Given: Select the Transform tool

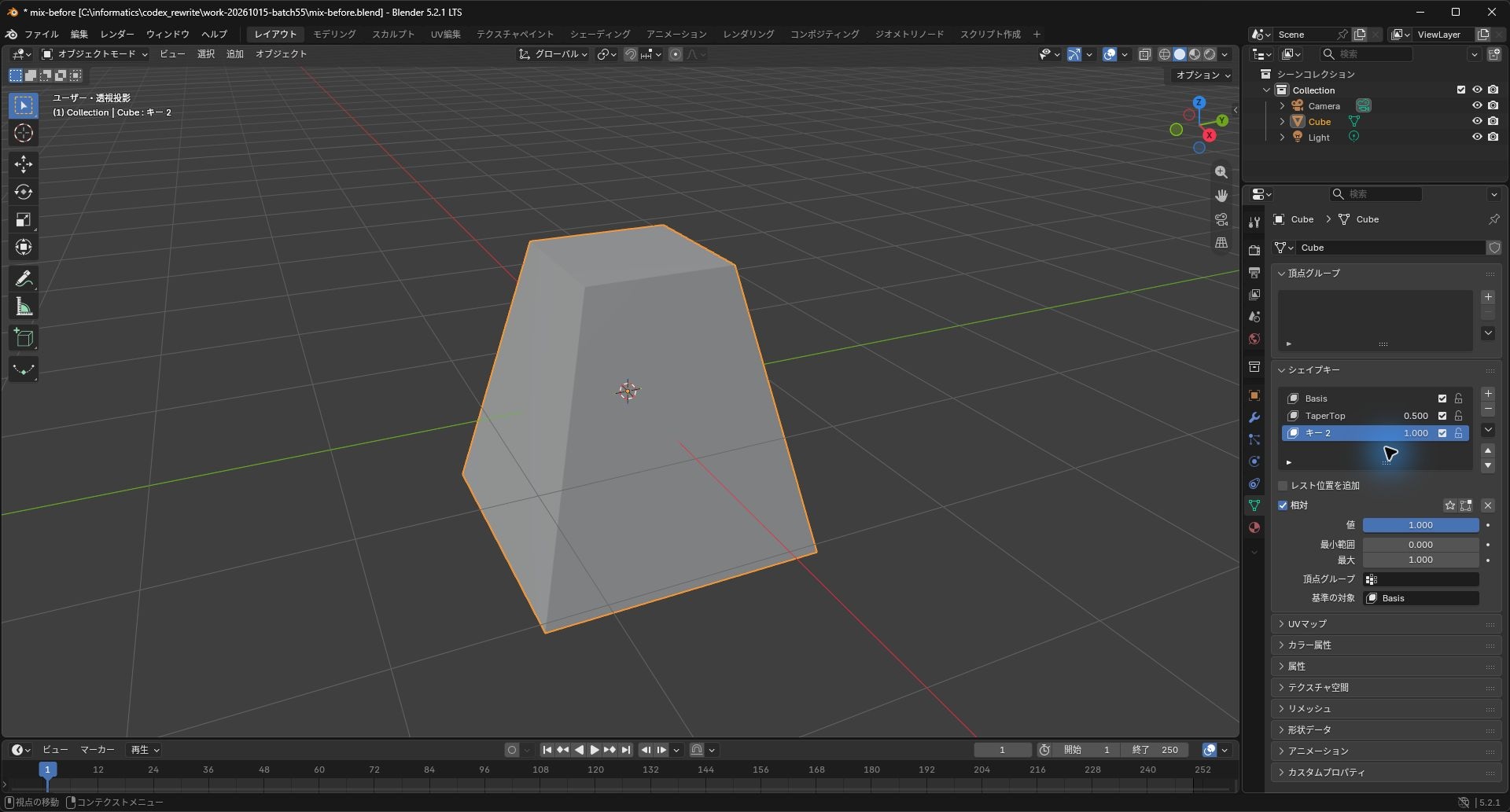Looking at the screenshot, I should [x=24, y=247].
